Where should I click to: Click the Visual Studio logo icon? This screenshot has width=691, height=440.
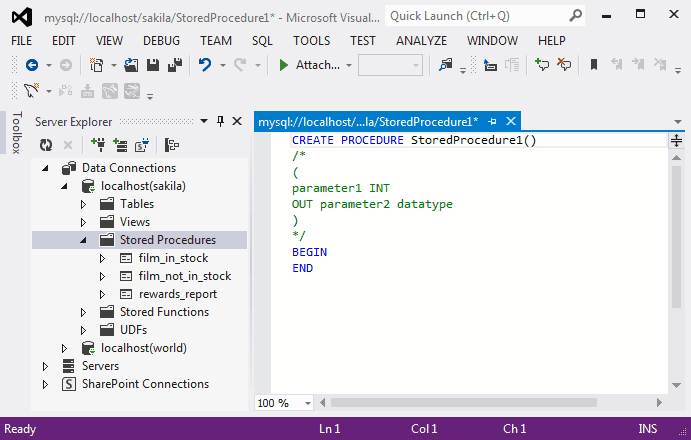click(22, 17)
